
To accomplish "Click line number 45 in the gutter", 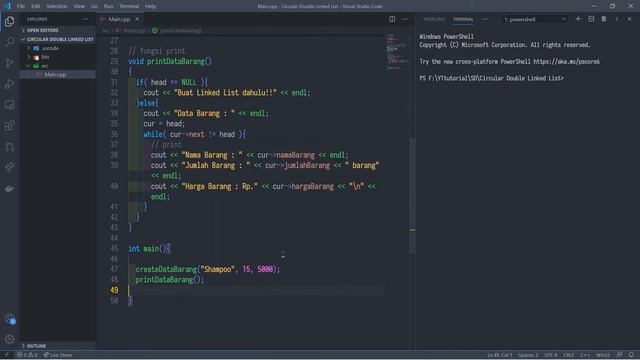I will (x=113, y=249).
